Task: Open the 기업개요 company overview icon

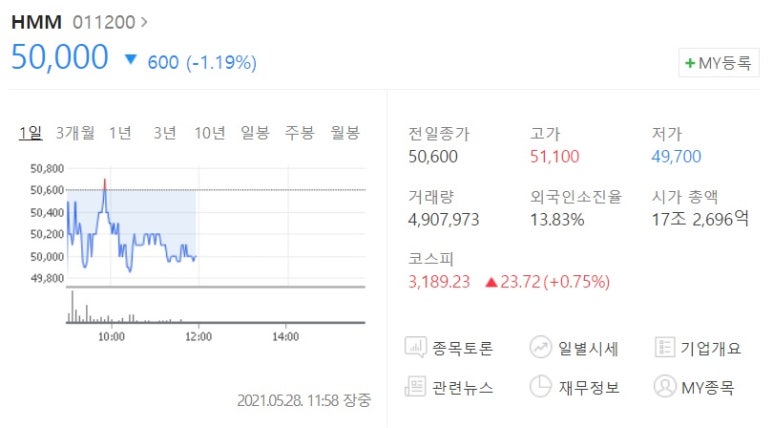Action: [665, 348]
